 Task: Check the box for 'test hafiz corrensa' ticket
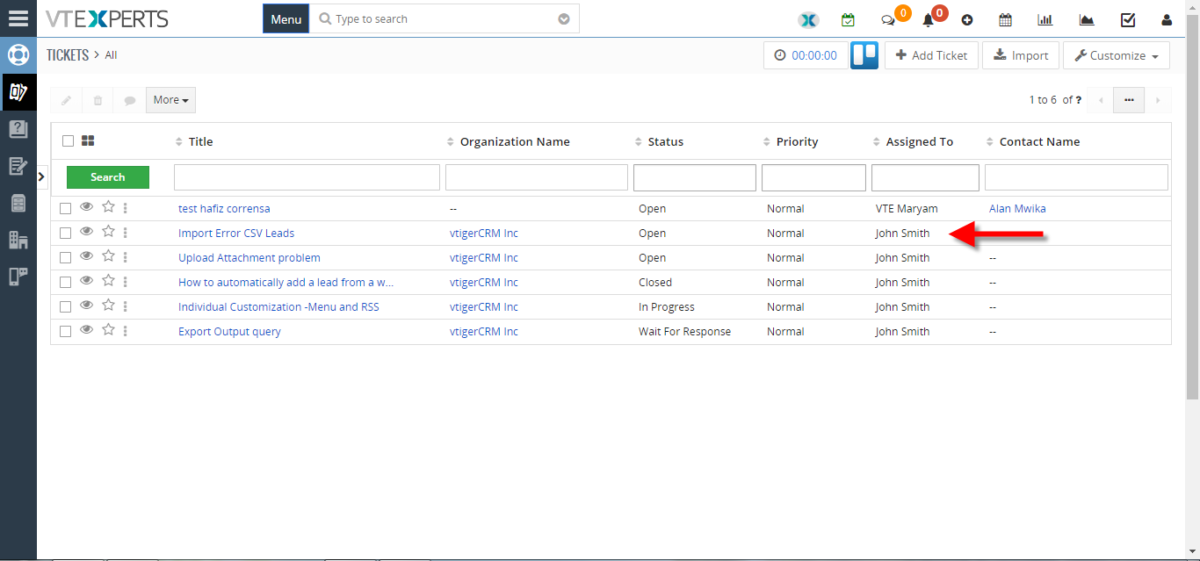tap(65, 208)
